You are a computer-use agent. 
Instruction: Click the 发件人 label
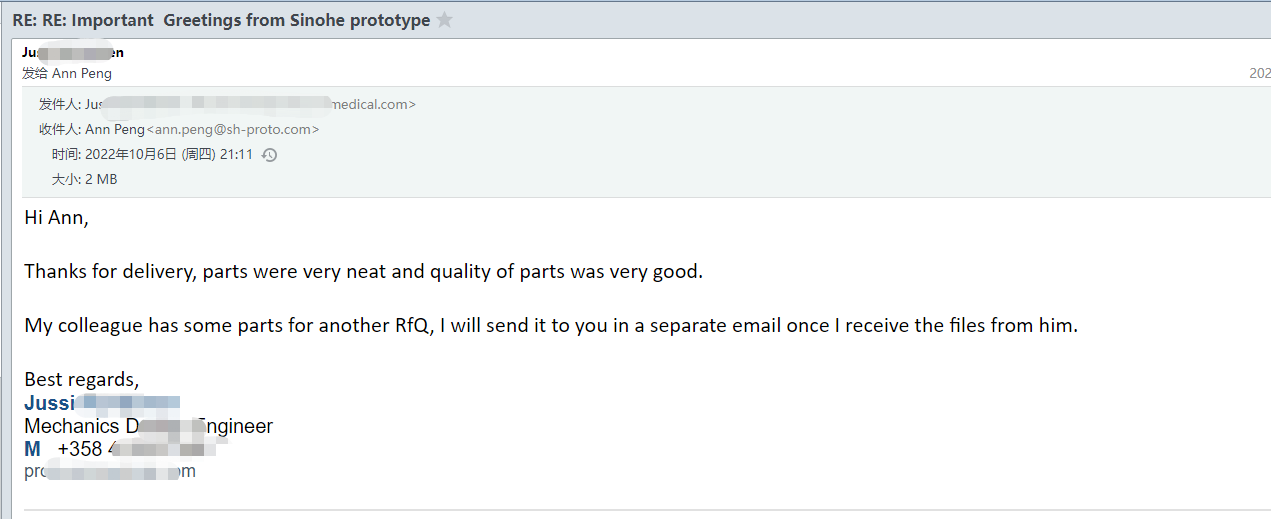point(60,104)
